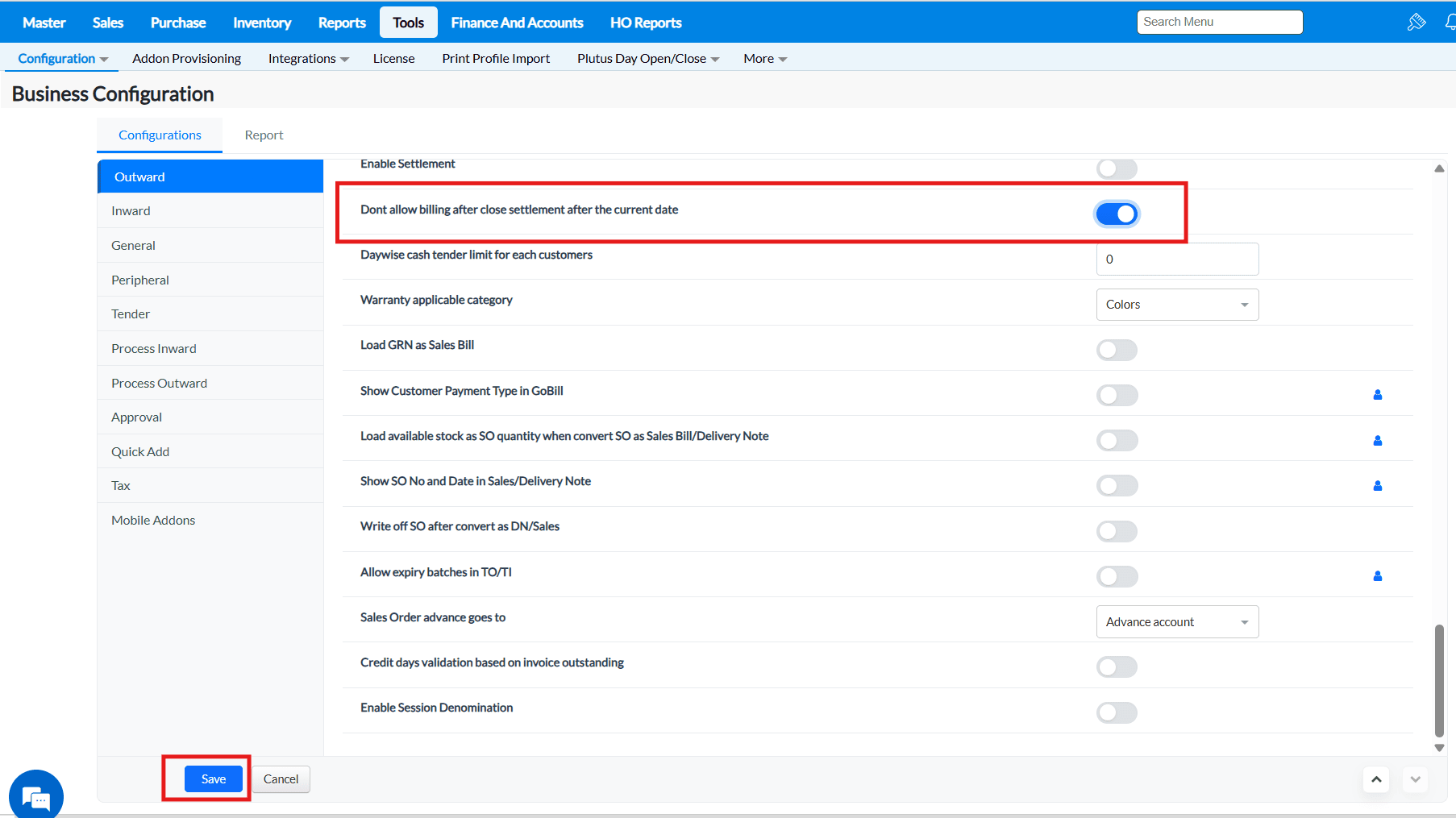This screenshot has width=1456, height=818.
Task: Click the Cancel button
Action: 281,779
